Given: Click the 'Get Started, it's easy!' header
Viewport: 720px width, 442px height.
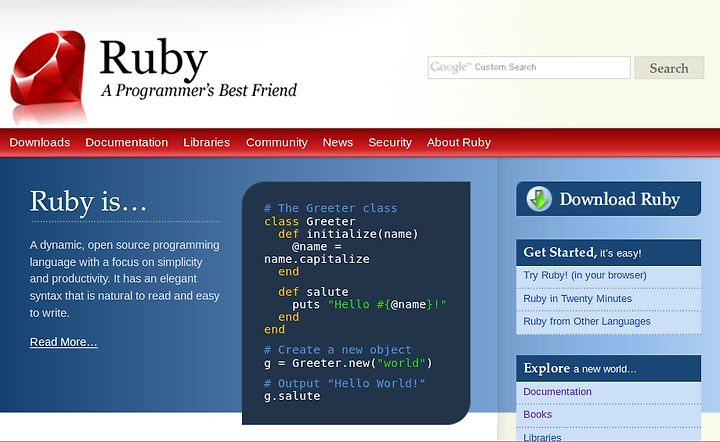Looking at the screenshot, I should click(x=608, y=252).
